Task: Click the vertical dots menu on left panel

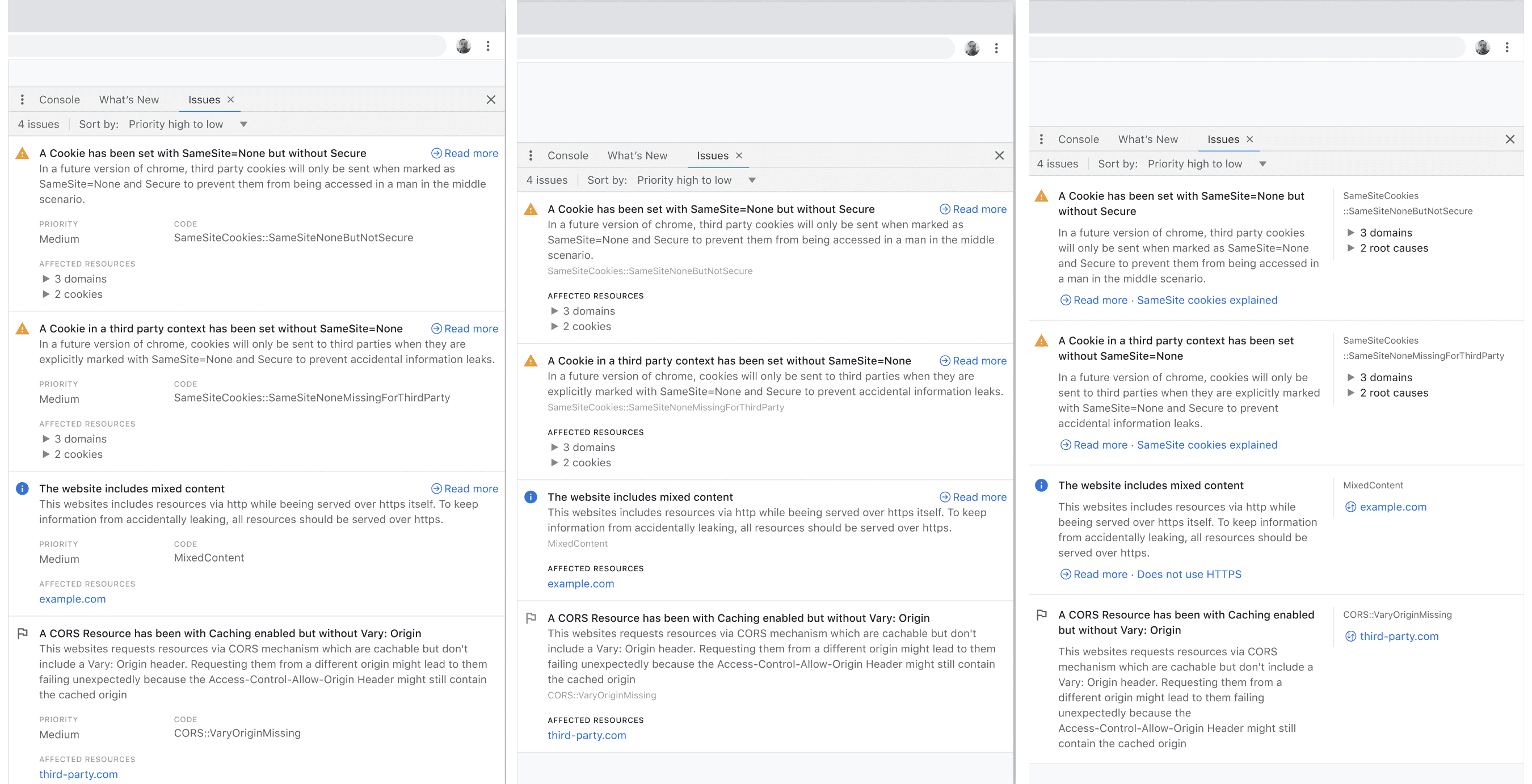Action: click(x=21, y=99)
